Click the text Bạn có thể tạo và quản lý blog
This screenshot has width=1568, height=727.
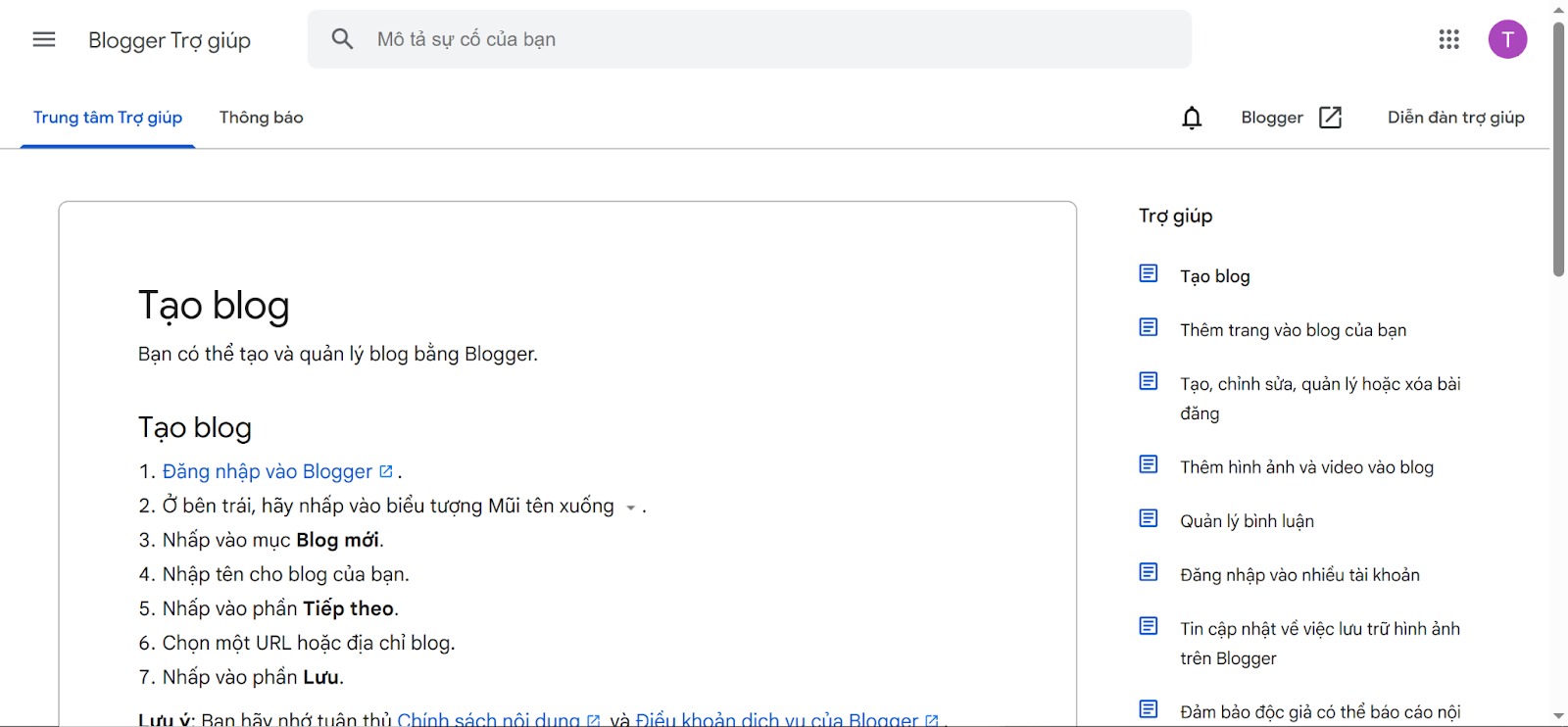(x=338, y=354)
